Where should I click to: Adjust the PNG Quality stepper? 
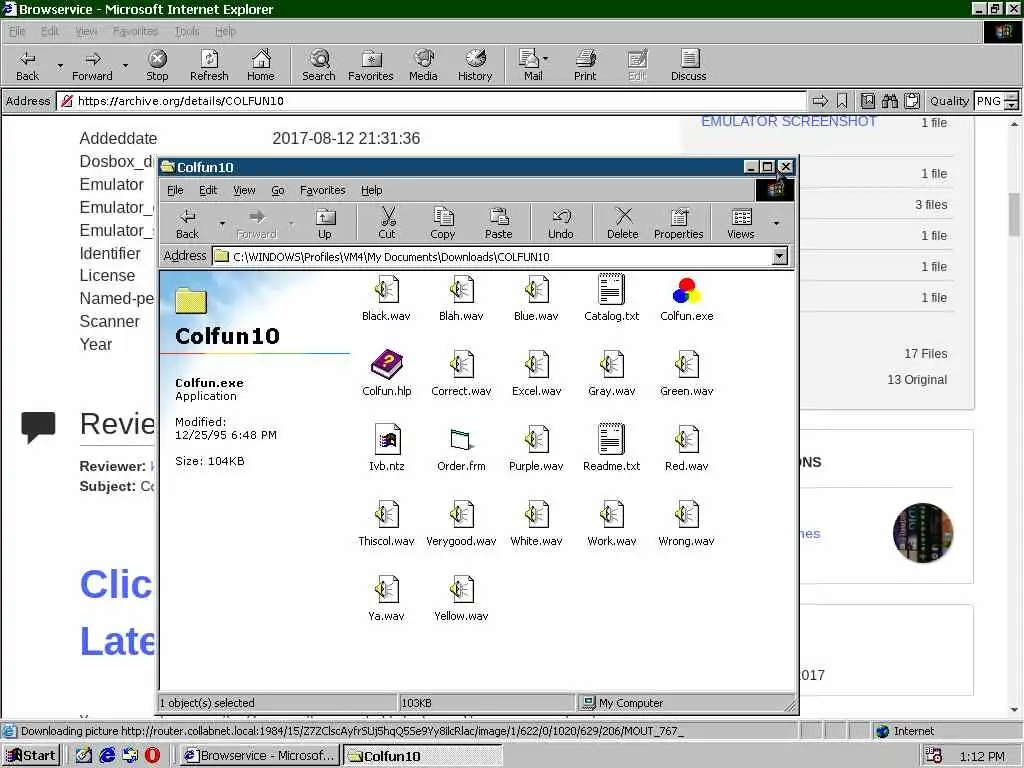click(1011, 101)
